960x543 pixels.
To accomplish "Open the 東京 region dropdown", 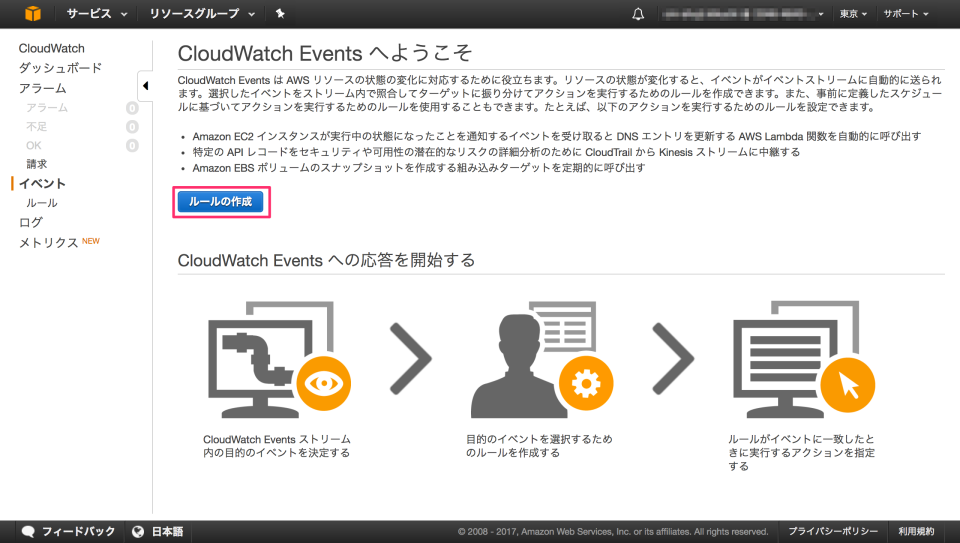I will pyautogui.click(x=853, y=13).
